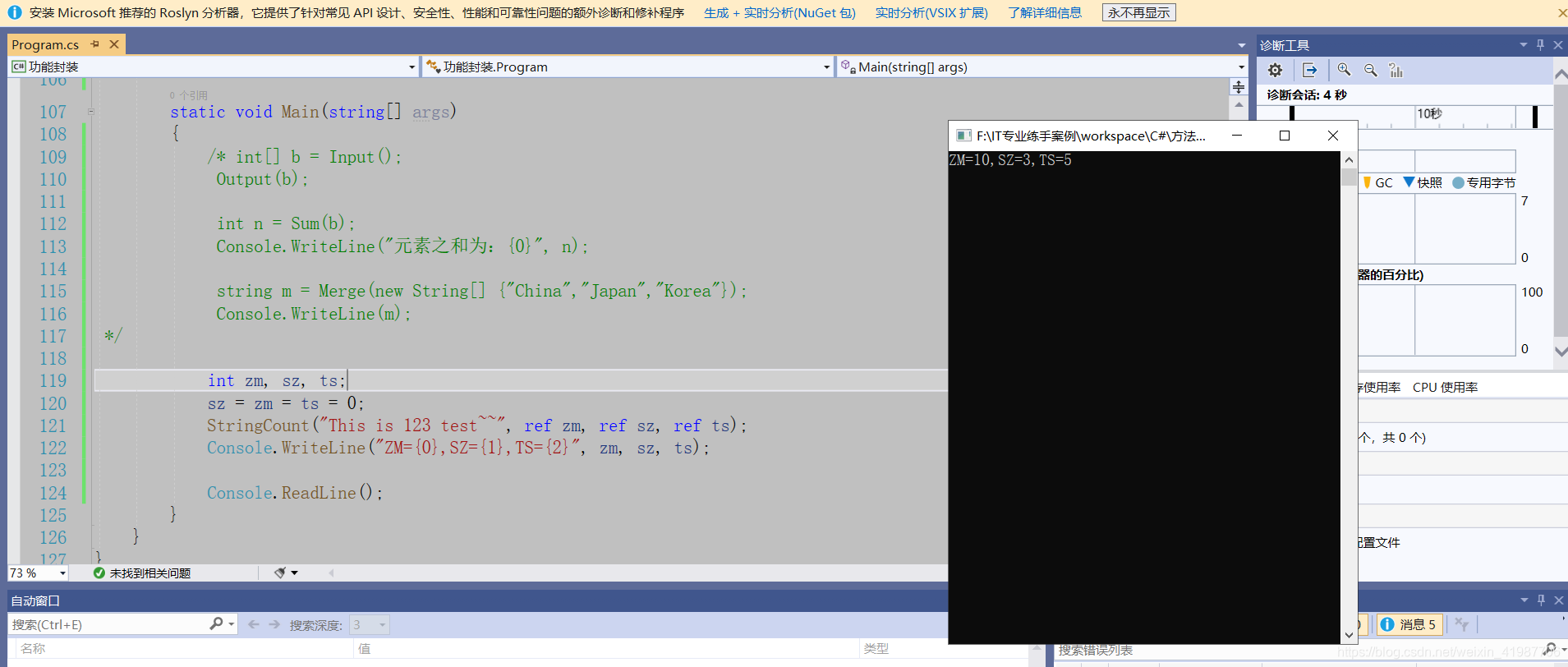Switch to the CPU 使用率 tab
Viewport: 1568px width, 667px height.
click(x=1445, y=387)
